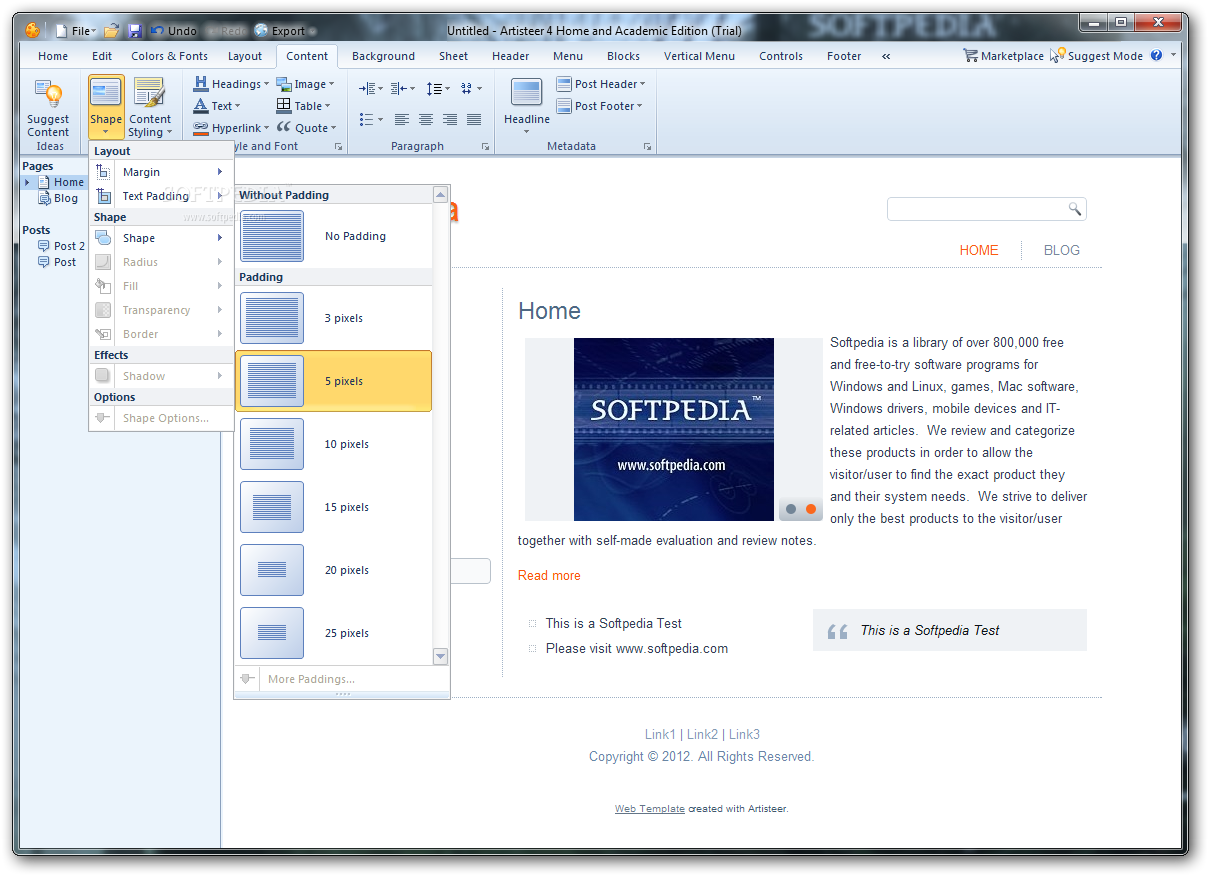Image resolution: width=1209 pixels, height=876 pixels.
Task: Click the Metadata group dialog launcher
Action: [x=648, y=147]
